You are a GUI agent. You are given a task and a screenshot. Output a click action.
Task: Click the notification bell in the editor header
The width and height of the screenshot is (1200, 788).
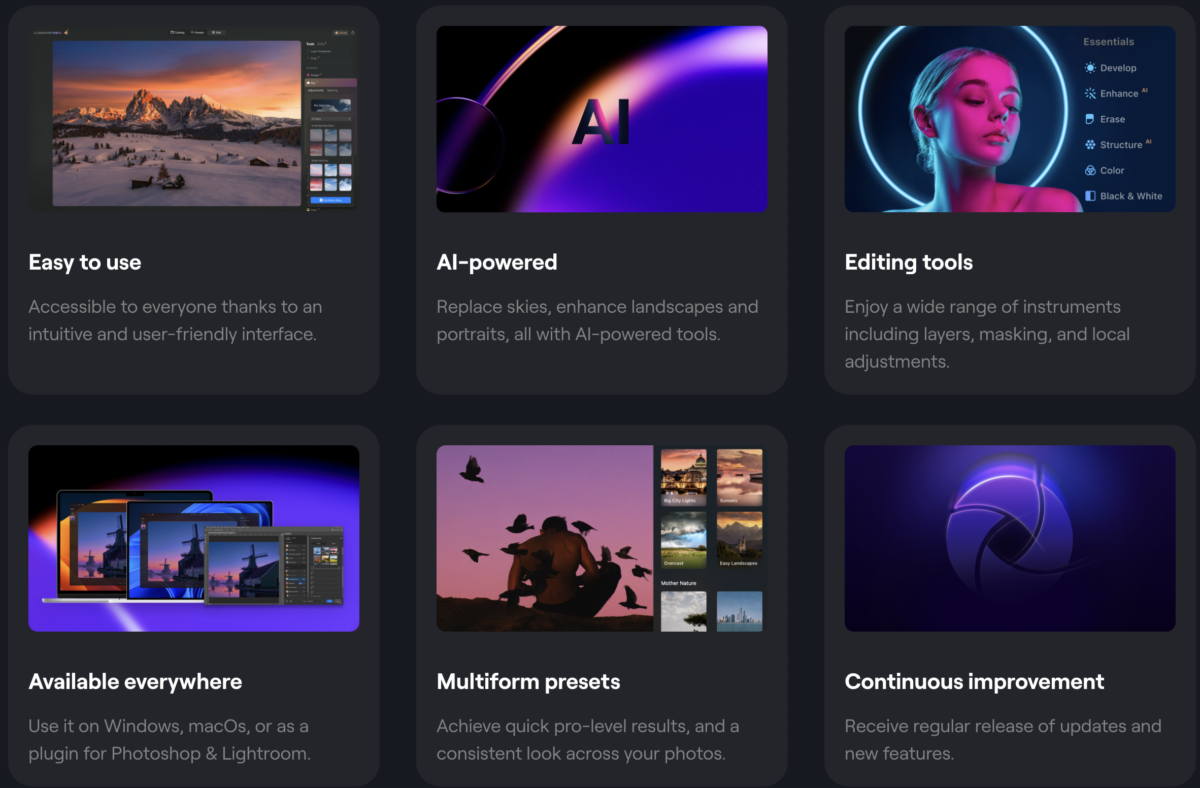(353, 33)
